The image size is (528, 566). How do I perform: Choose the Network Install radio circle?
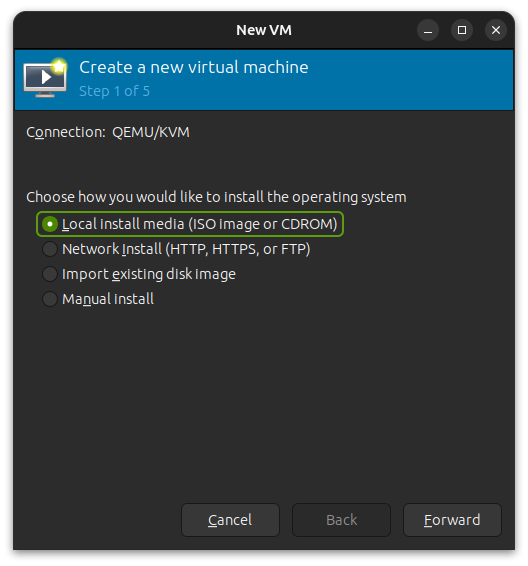click(x=50, y=249)
